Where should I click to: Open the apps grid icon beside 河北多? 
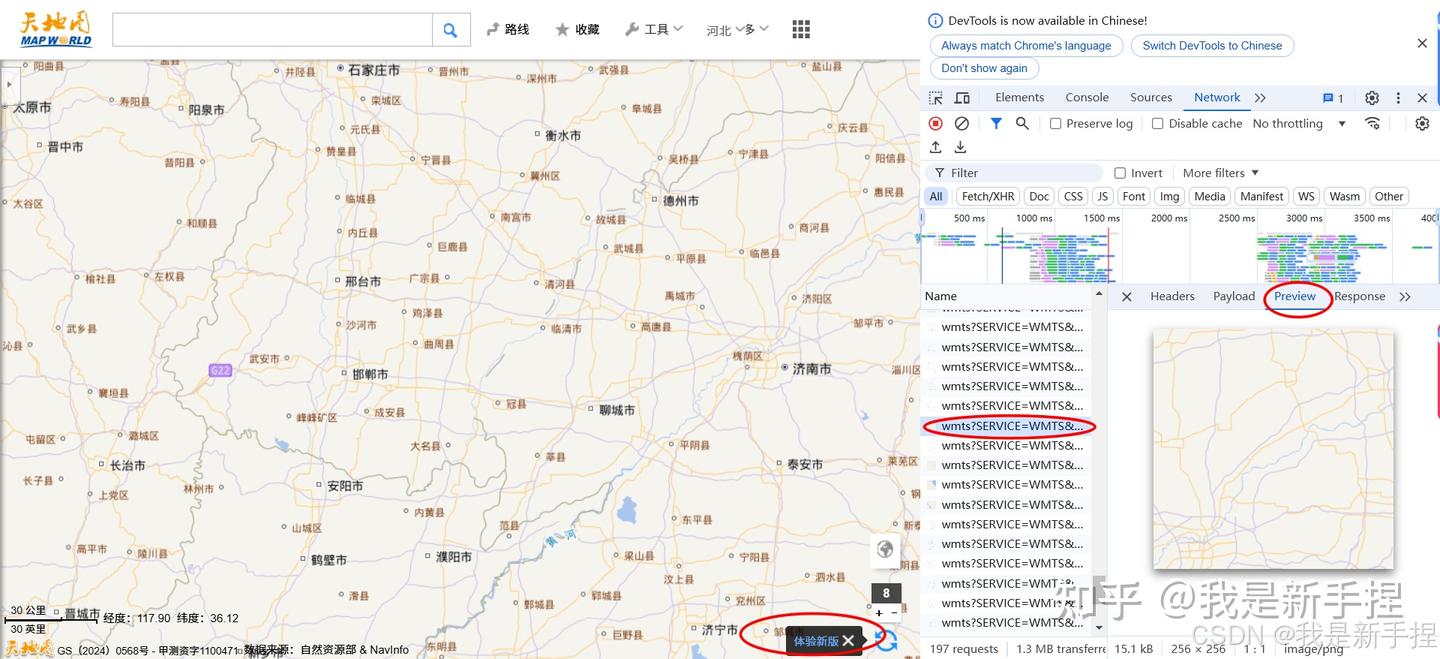(800, 29)
